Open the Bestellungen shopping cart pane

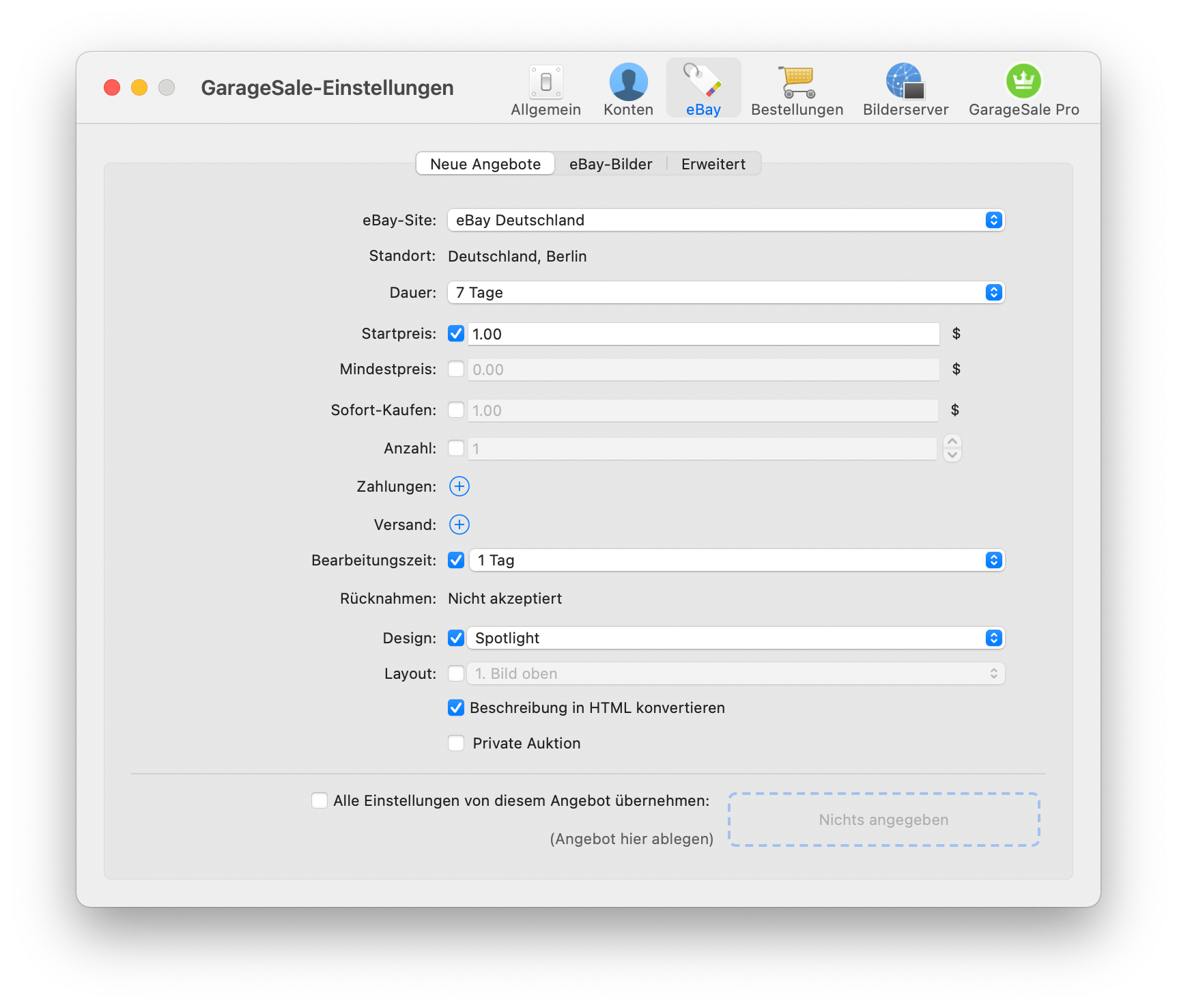(x=797, y=90)
